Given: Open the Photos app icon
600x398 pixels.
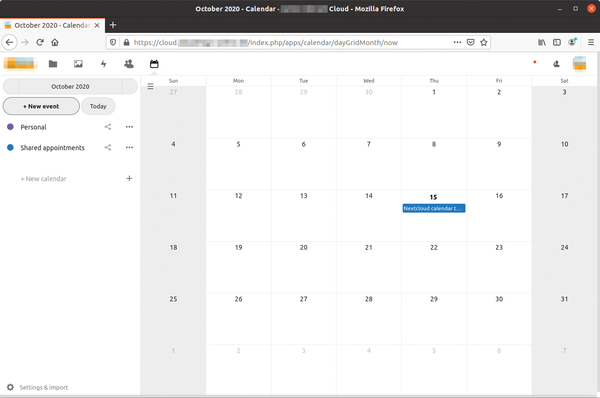Looking at the screenshot, I should [x=78, y=64].
